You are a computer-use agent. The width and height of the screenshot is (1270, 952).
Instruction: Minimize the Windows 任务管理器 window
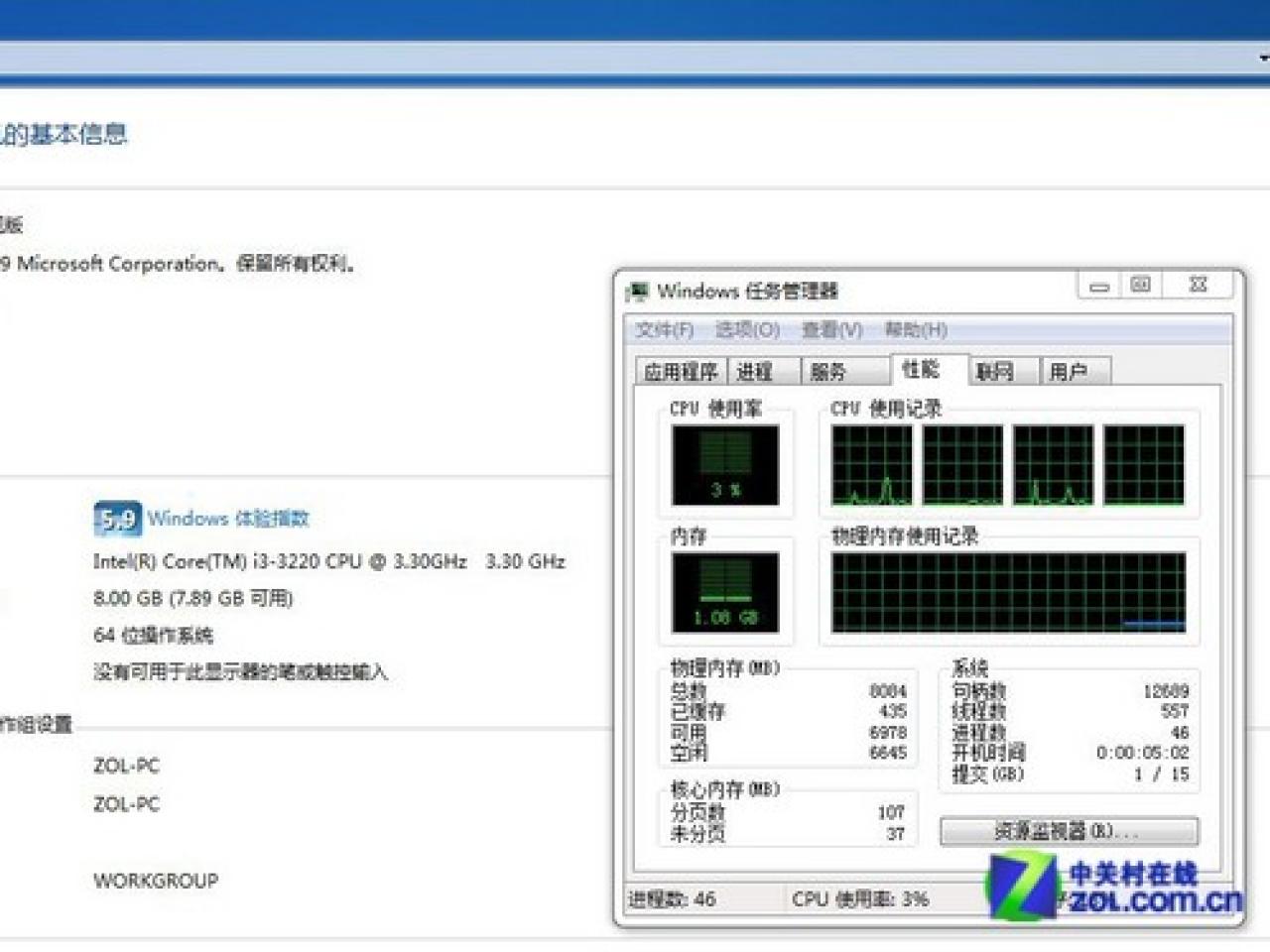coord(1098,286)
